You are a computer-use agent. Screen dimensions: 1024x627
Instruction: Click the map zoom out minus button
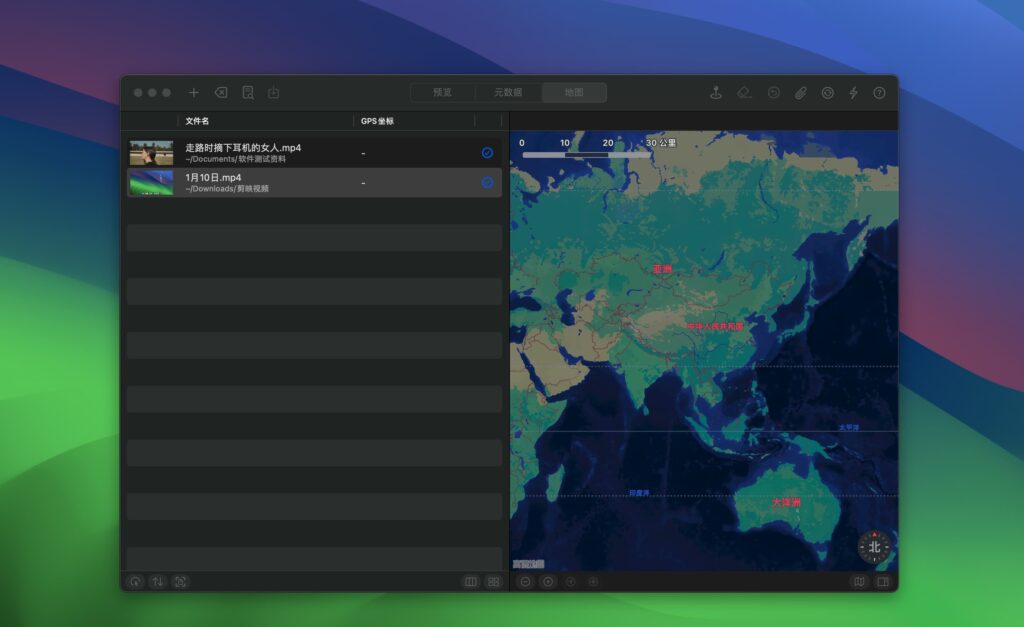[524, 581]
